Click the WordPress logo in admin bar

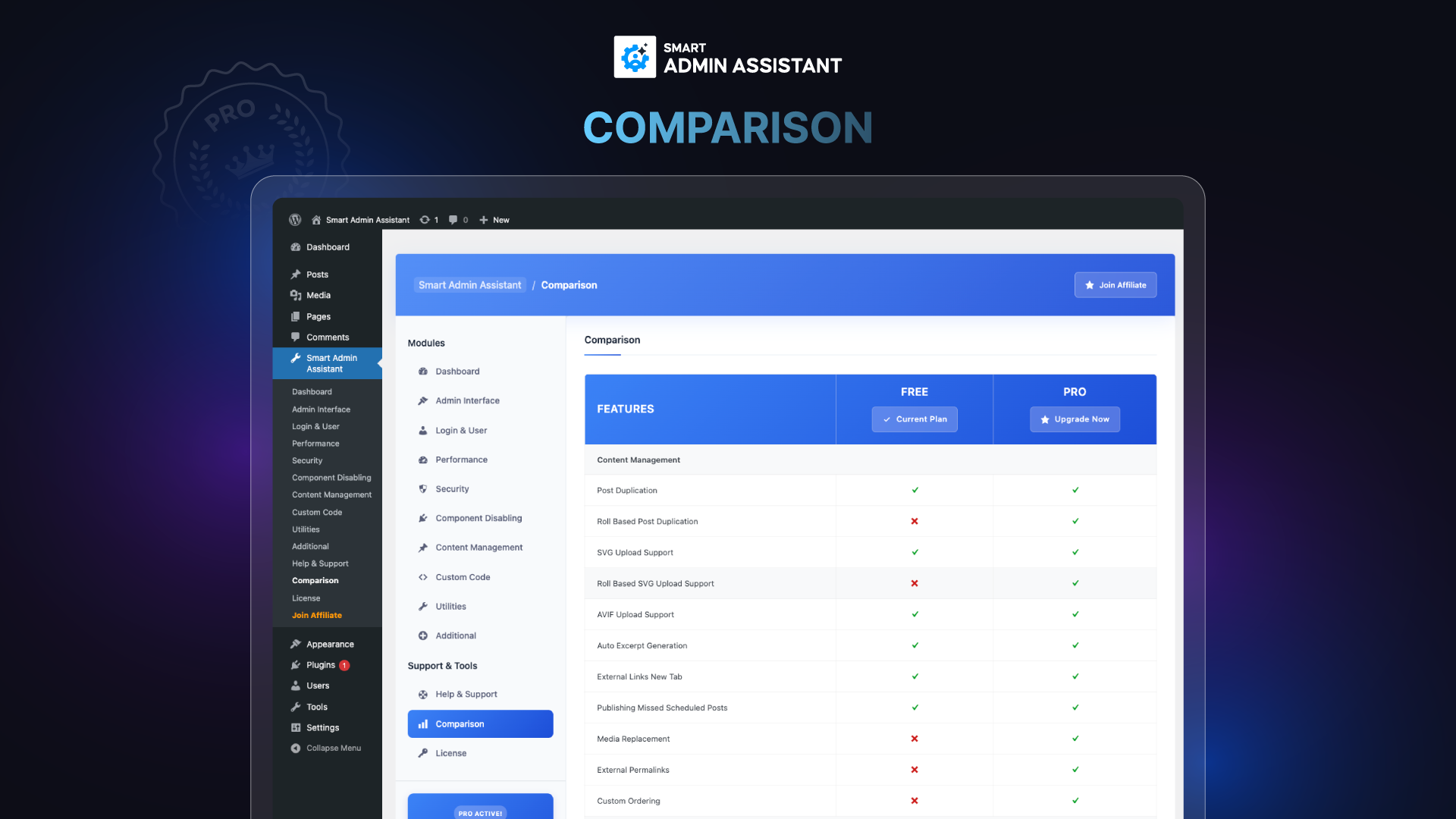pos(295,220)
